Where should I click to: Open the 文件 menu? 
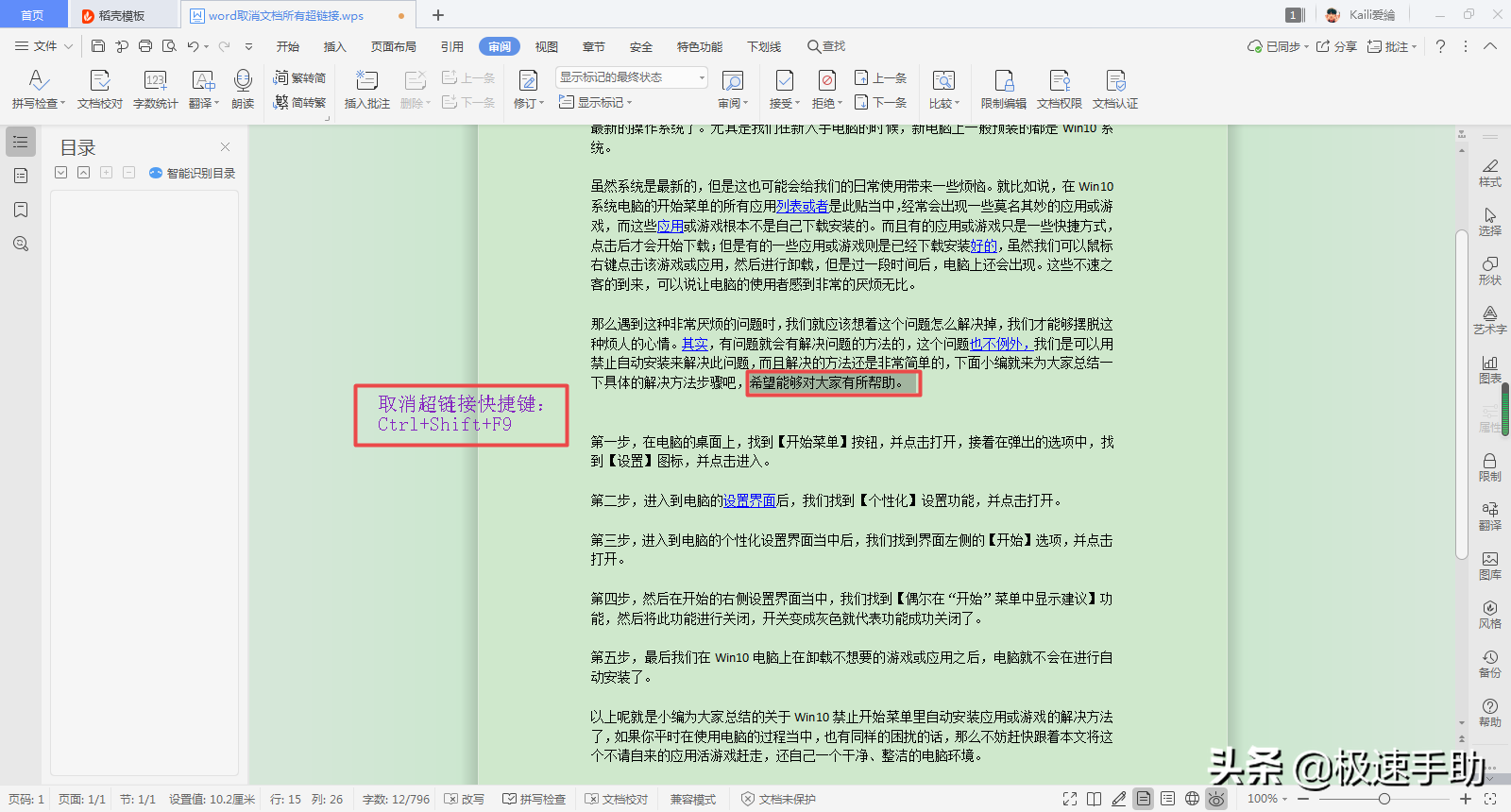(x=43, y=46)
